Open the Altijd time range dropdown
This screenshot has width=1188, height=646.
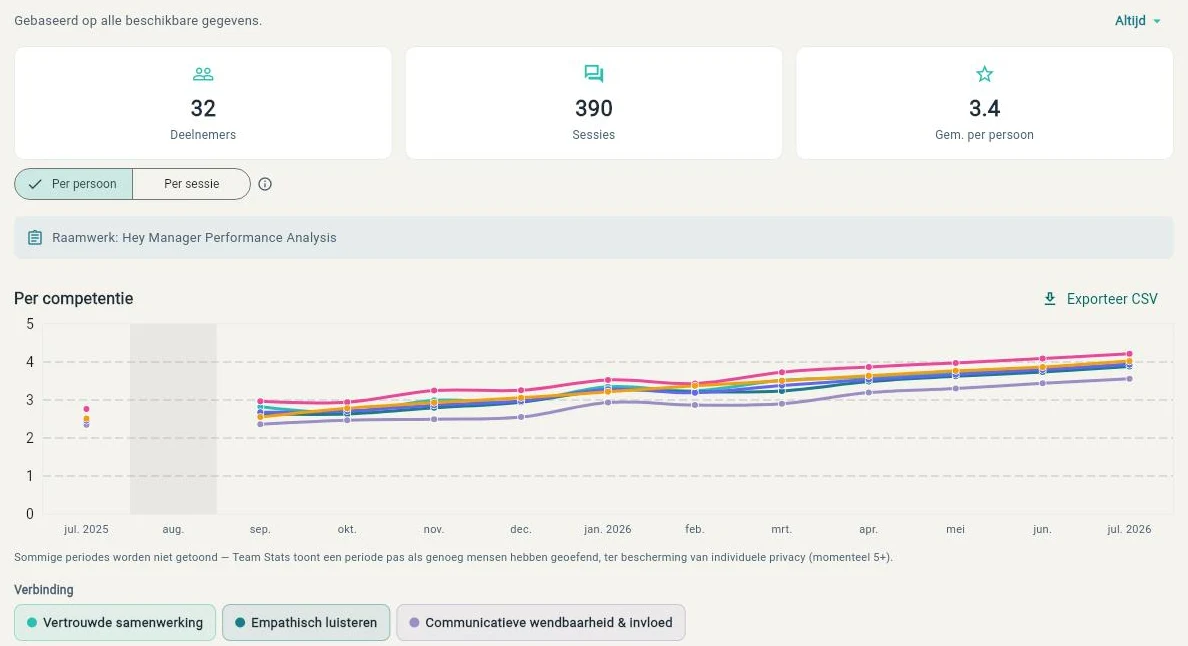(1137, 21)
